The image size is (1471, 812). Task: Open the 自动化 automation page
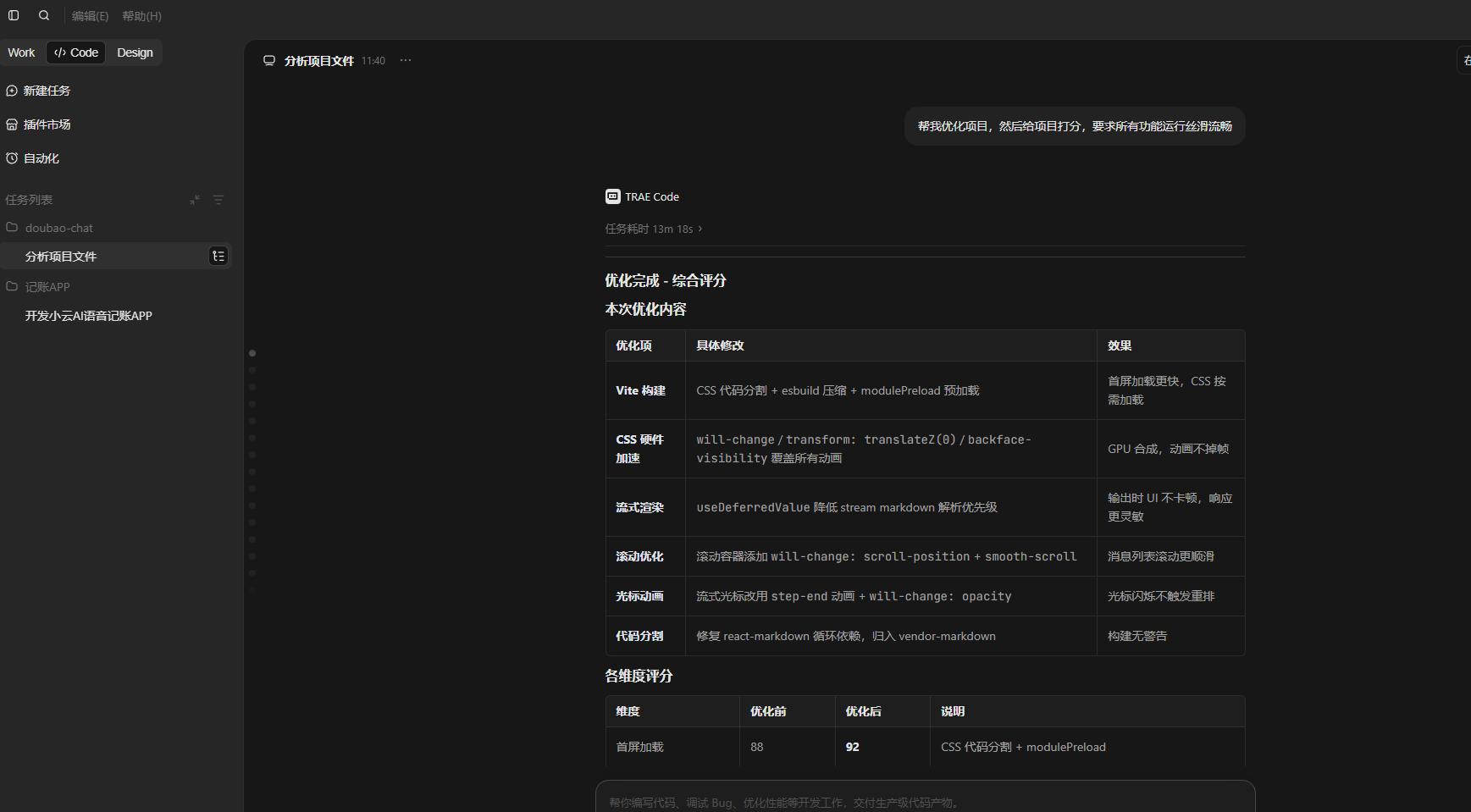32,158
